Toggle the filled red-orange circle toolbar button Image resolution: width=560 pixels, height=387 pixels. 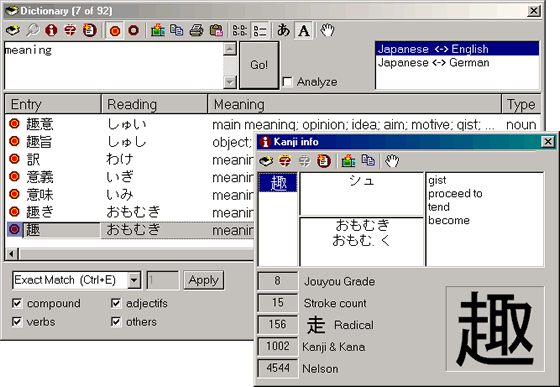pyautogui.click(x=115, y=31)
